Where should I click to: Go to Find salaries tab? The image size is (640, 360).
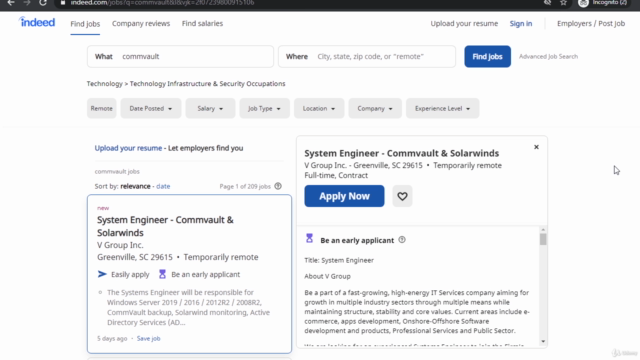(x=202, y=24)
